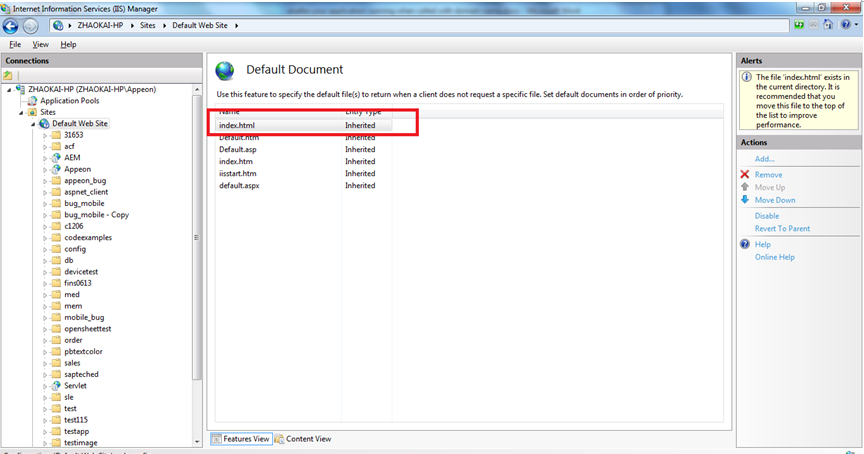Image resolution: width=864 pixels, height=454 pixels.
Task: Go back using the blue Back arrow
Action: tap(10, 25)
